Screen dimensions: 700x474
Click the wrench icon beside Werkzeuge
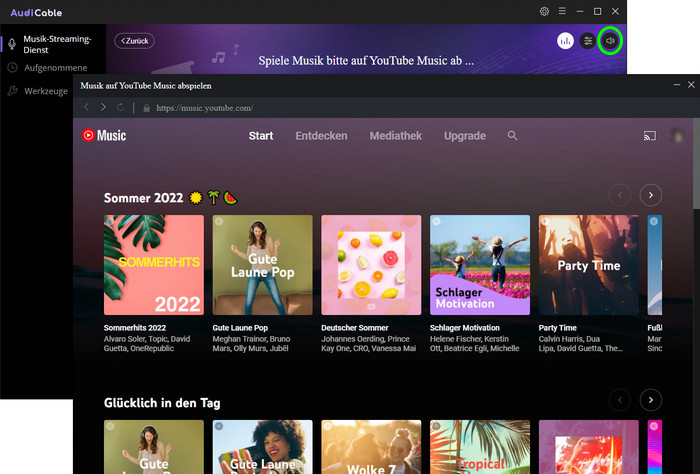(12, 91)
